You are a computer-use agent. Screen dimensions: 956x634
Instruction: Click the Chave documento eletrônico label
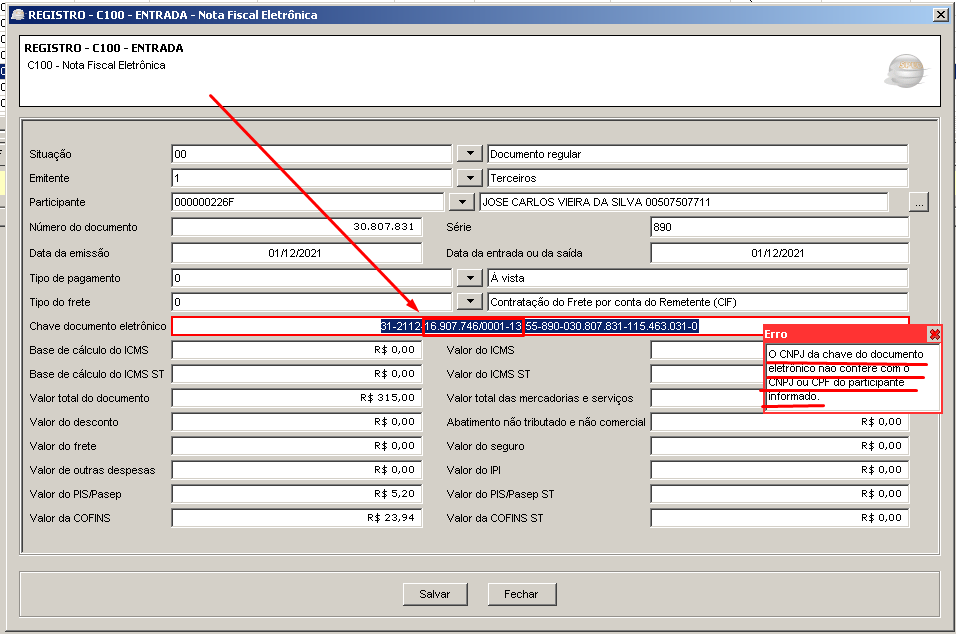(x=98, y=326)
